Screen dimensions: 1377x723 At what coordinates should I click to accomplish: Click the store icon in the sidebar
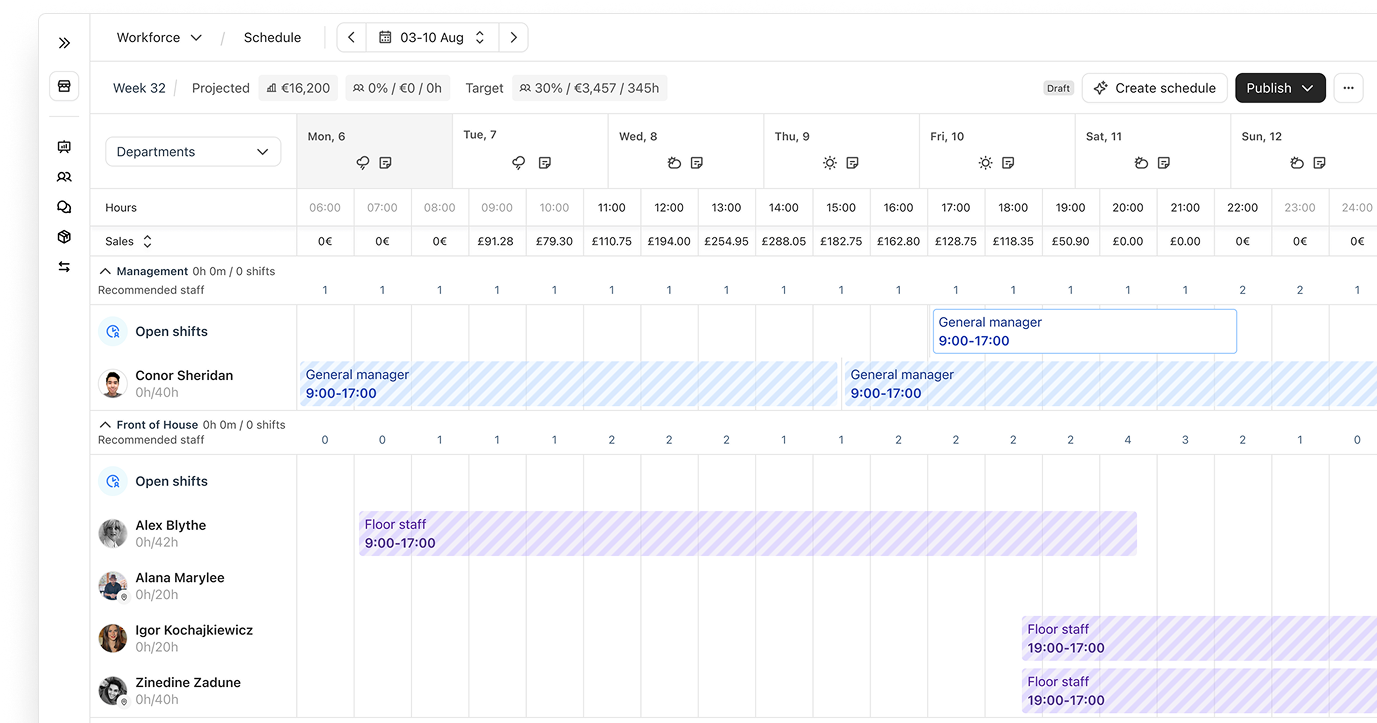pyautogui.click(x=64, y=86)
